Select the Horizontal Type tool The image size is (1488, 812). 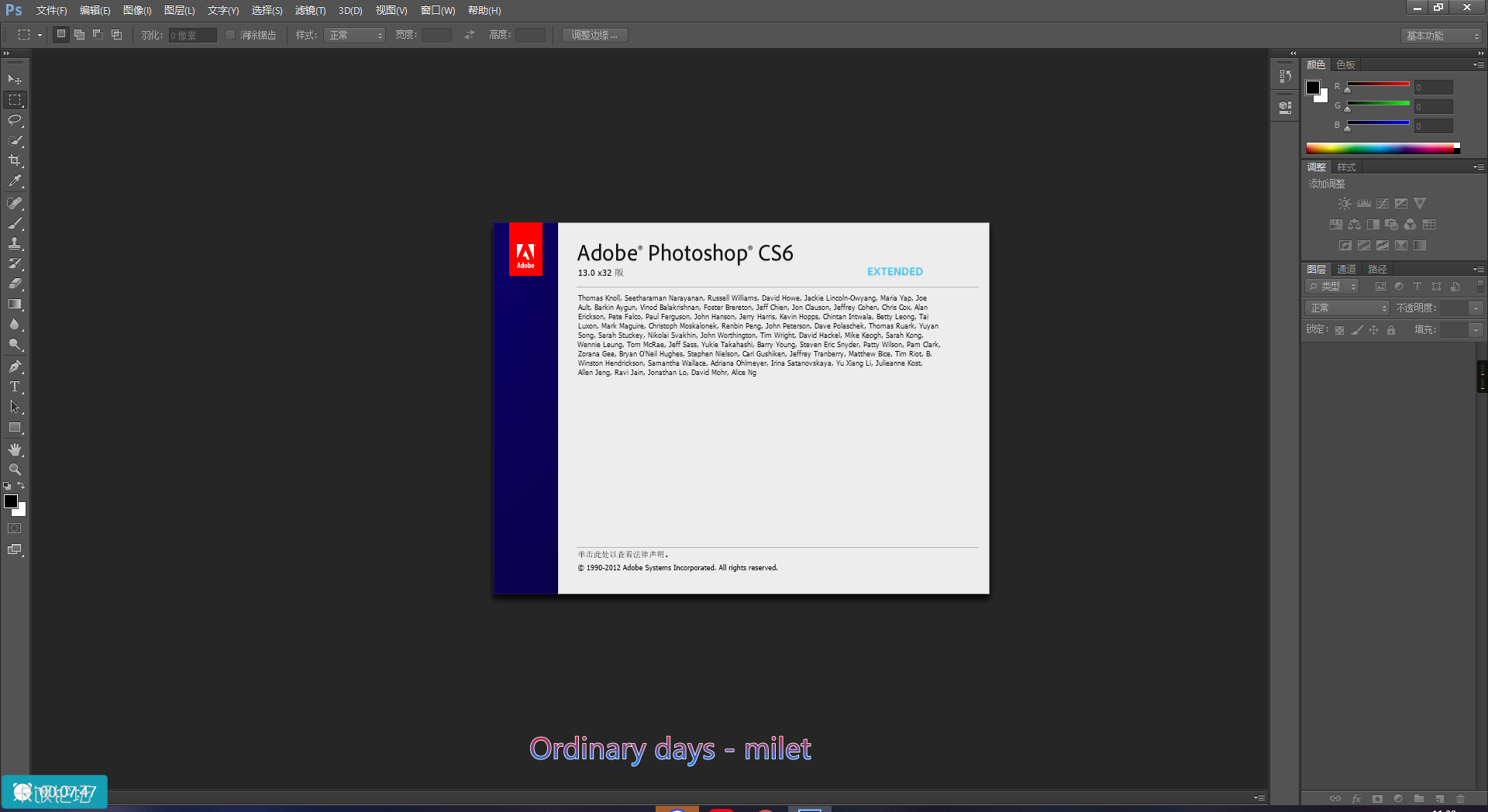coord(15,387)
